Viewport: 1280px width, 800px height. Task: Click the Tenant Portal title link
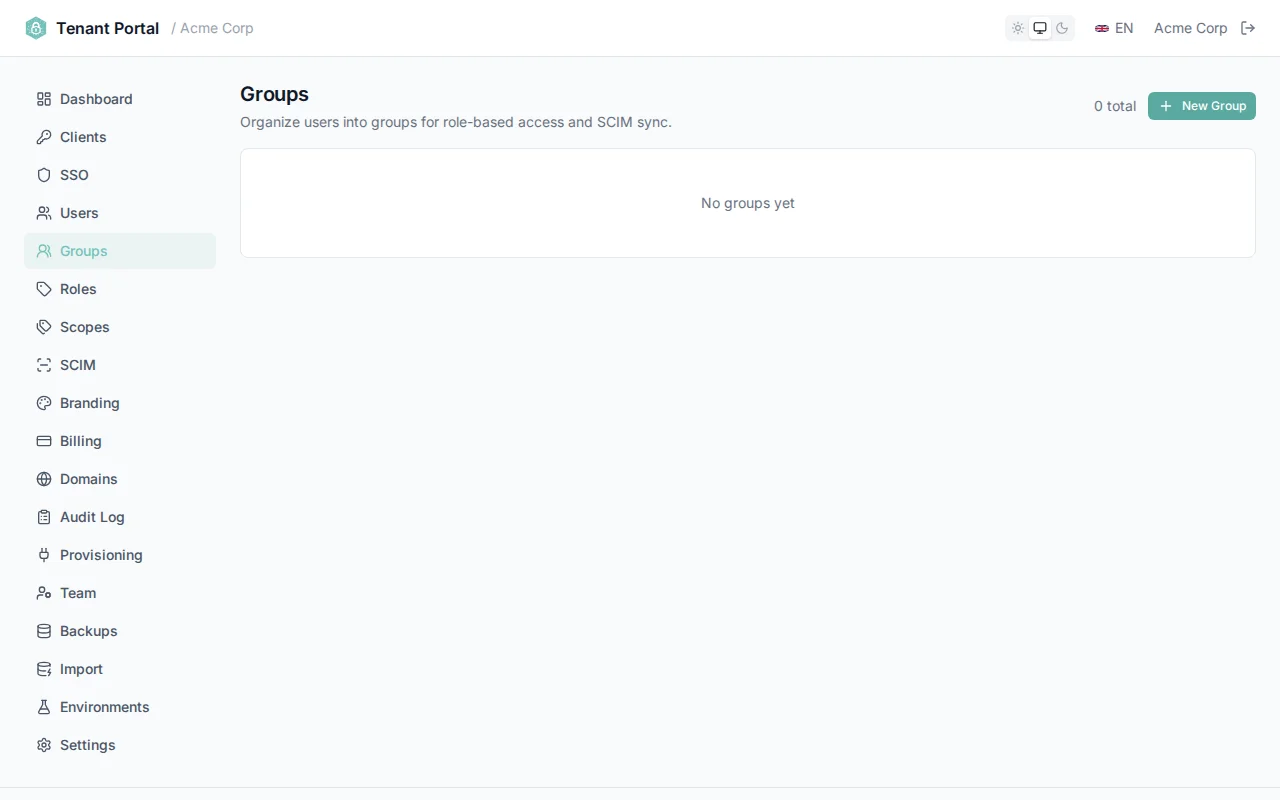click(x=107, y=28)
